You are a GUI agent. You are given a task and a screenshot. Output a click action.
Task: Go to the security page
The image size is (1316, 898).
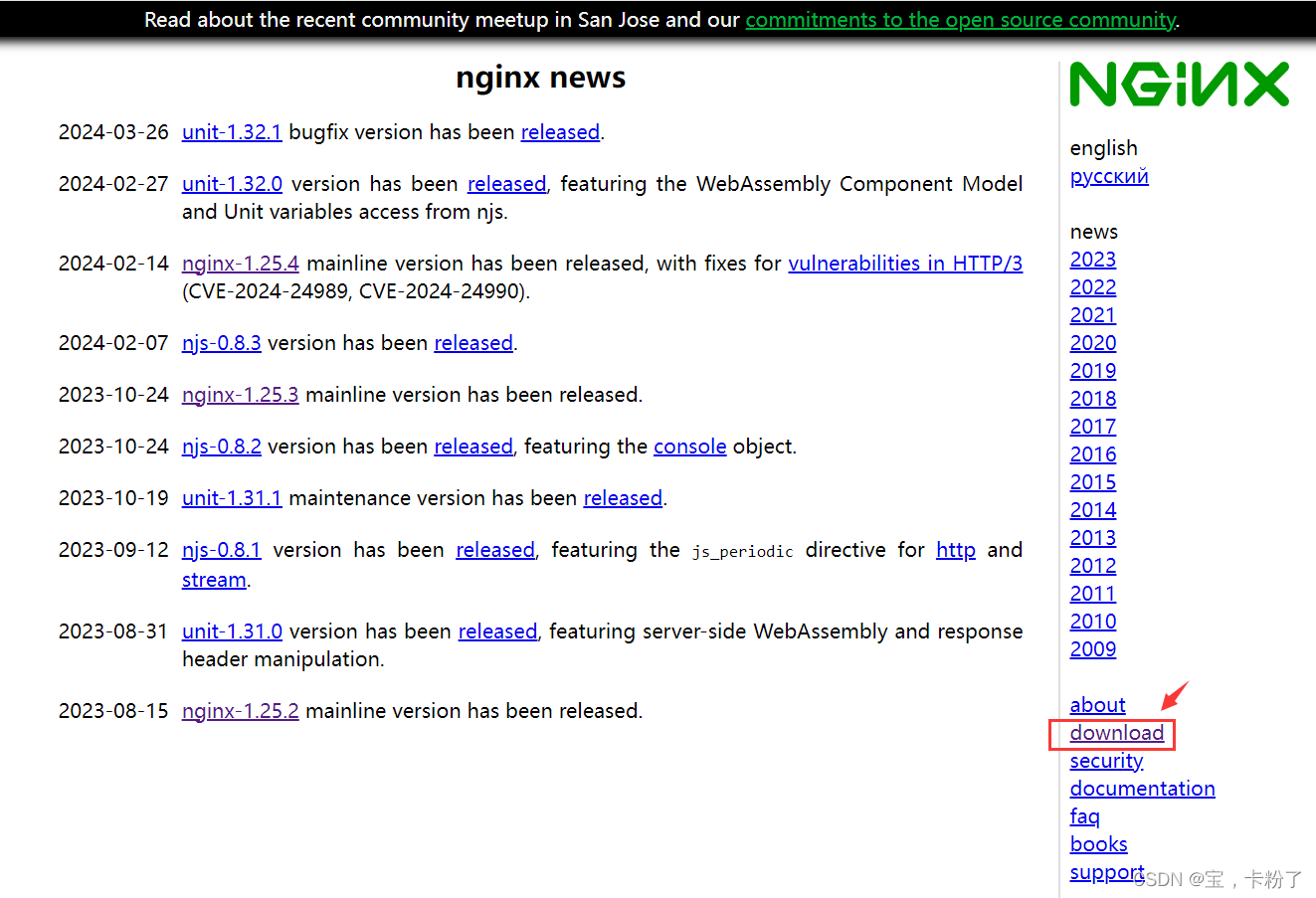pyautogui.click(x=1106, y=761)
